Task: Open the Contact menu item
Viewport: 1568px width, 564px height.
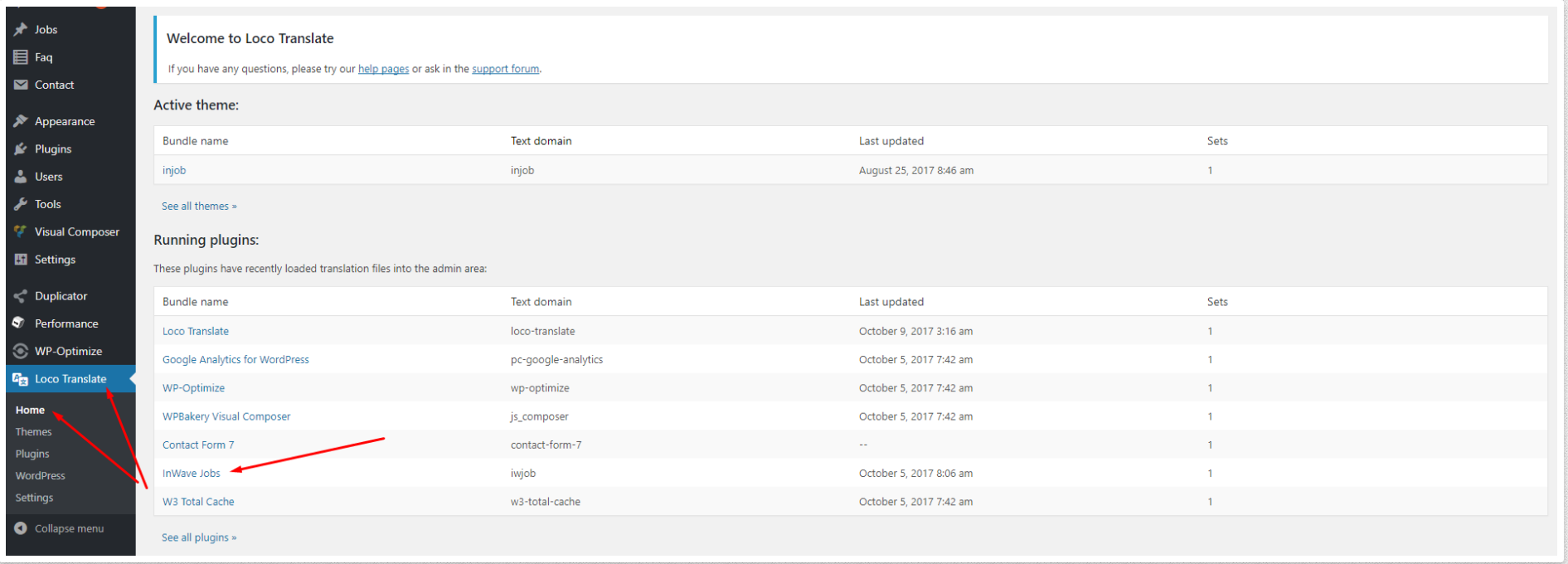Action: tap(55, 85)
